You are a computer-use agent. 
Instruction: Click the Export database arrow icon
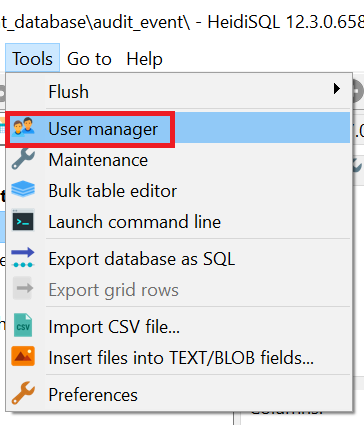tap(23, 258)
